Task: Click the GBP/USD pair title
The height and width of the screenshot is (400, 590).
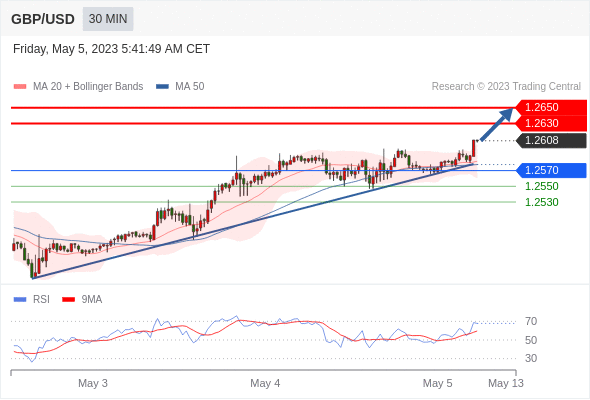Action: (43, 19)
